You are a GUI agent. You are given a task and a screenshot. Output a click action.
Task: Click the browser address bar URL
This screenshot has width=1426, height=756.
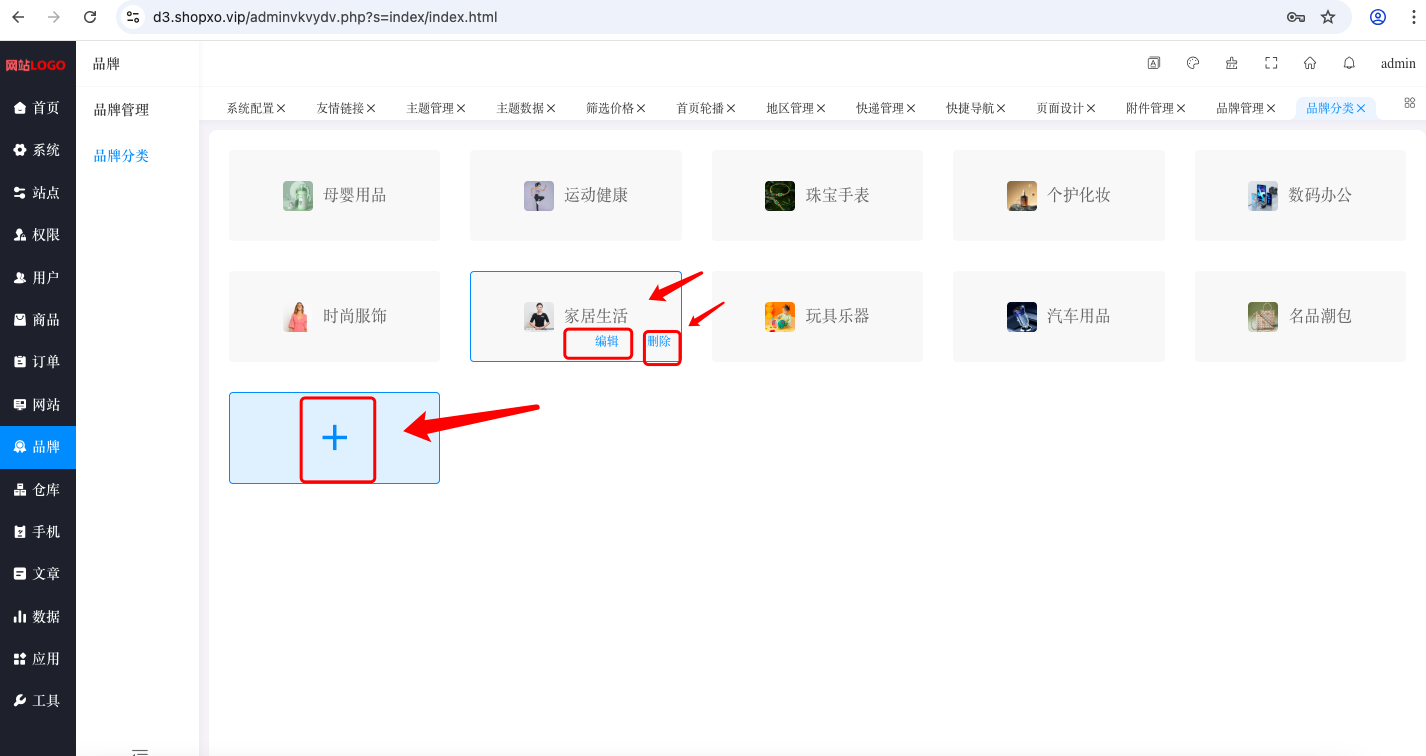coord(325,17)
